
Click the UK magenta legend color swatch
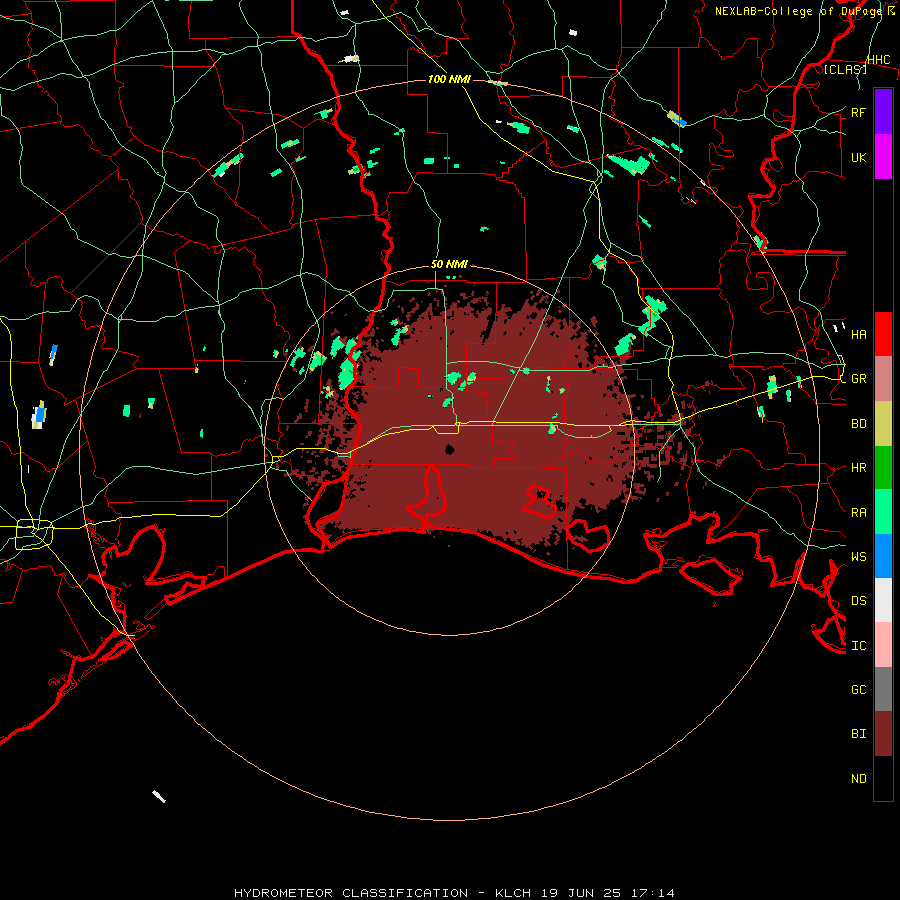pos(883,157)
